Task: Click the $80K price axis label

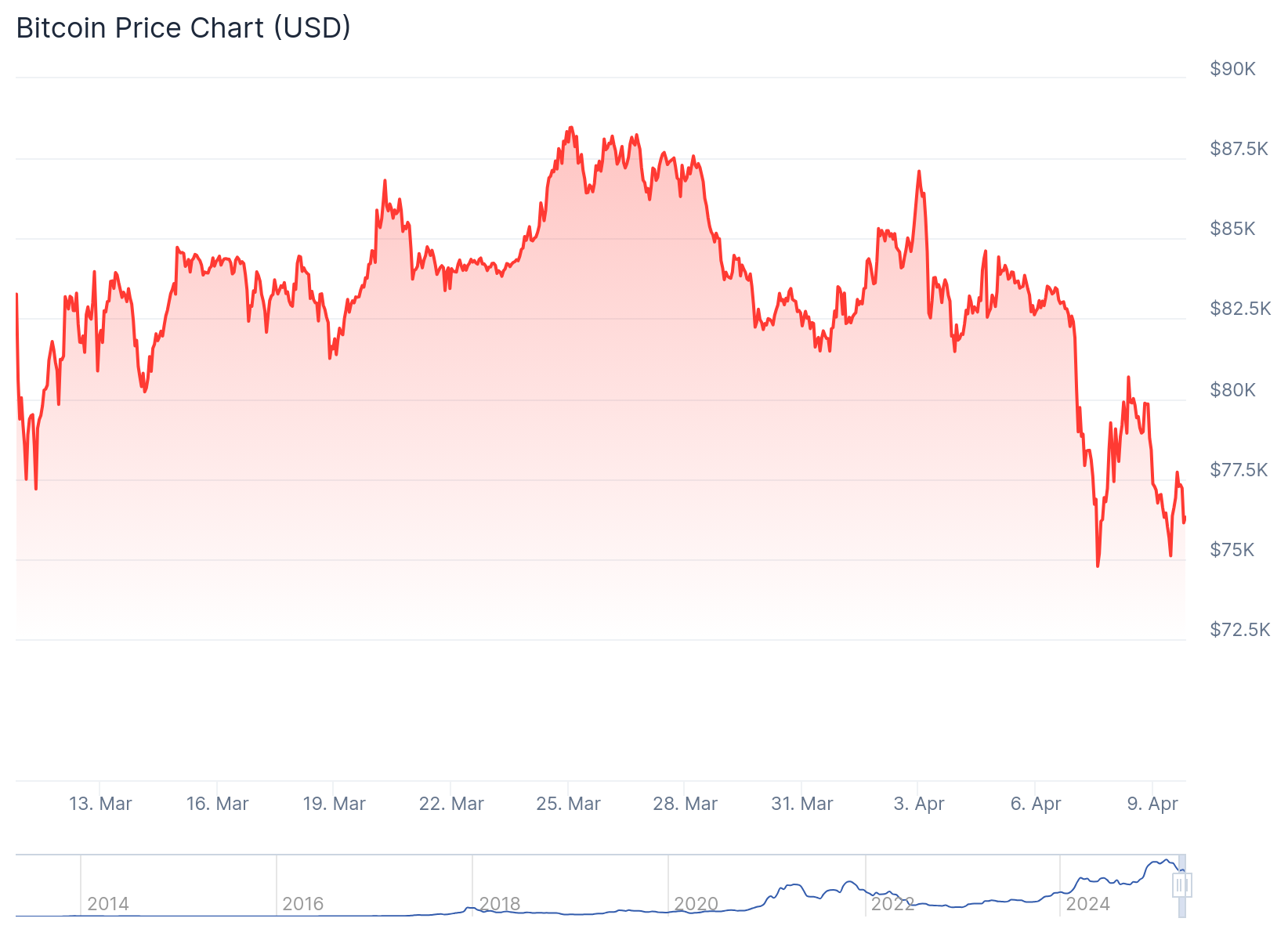Action: [x=1232, y=390]
